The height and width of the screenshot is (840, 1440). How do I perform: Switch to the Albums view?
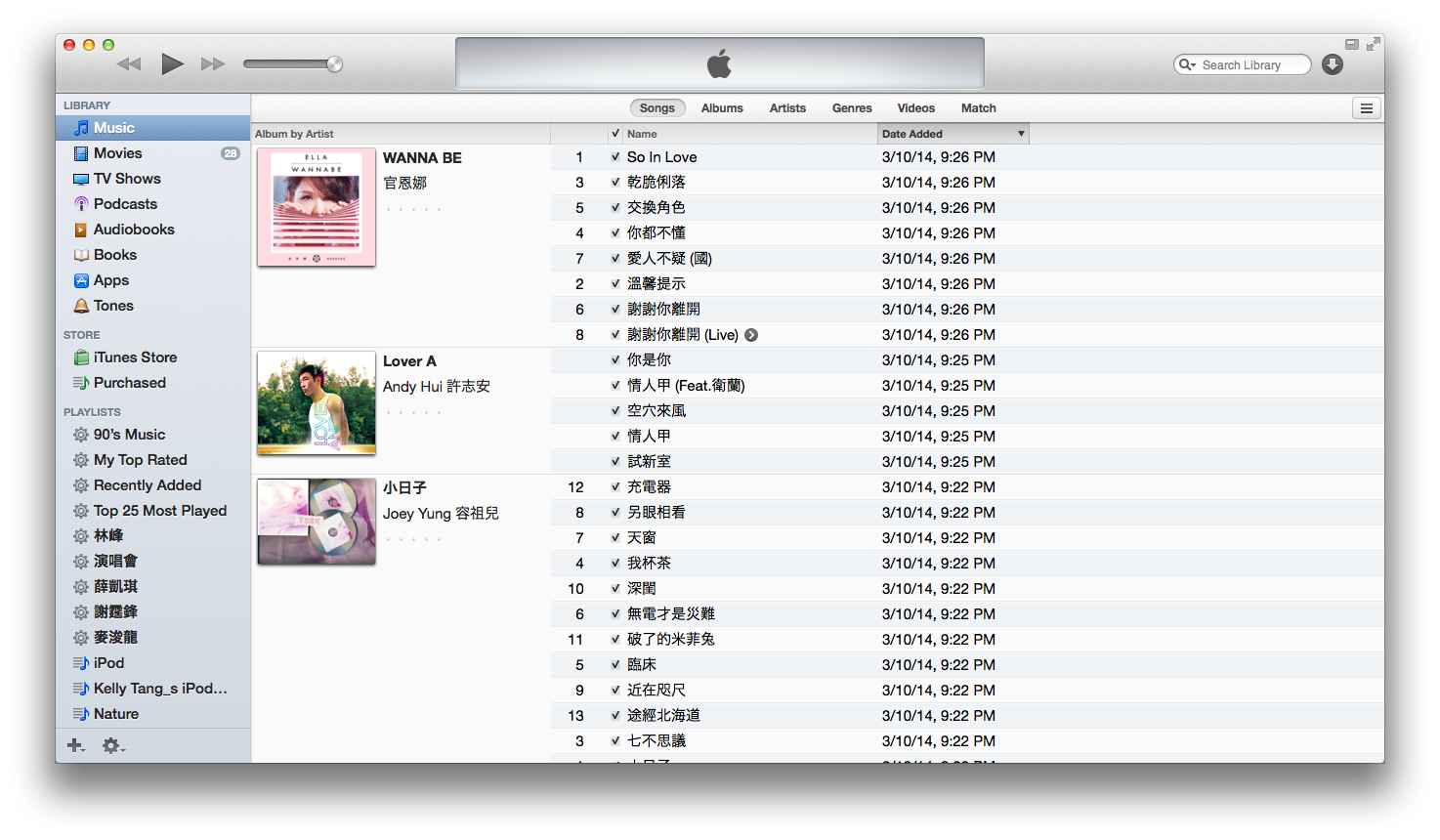pos(722,108)
